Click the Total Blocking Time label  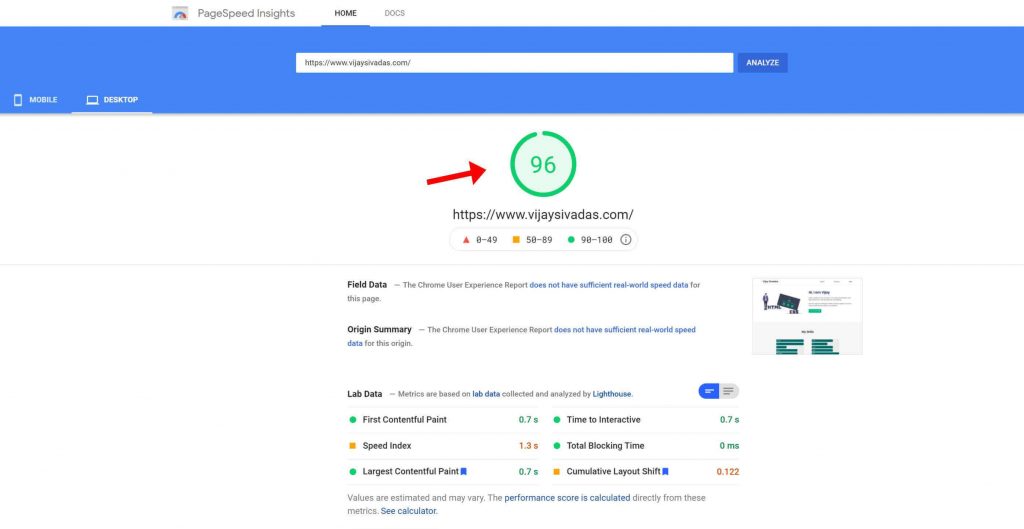[x=605, y=446]
